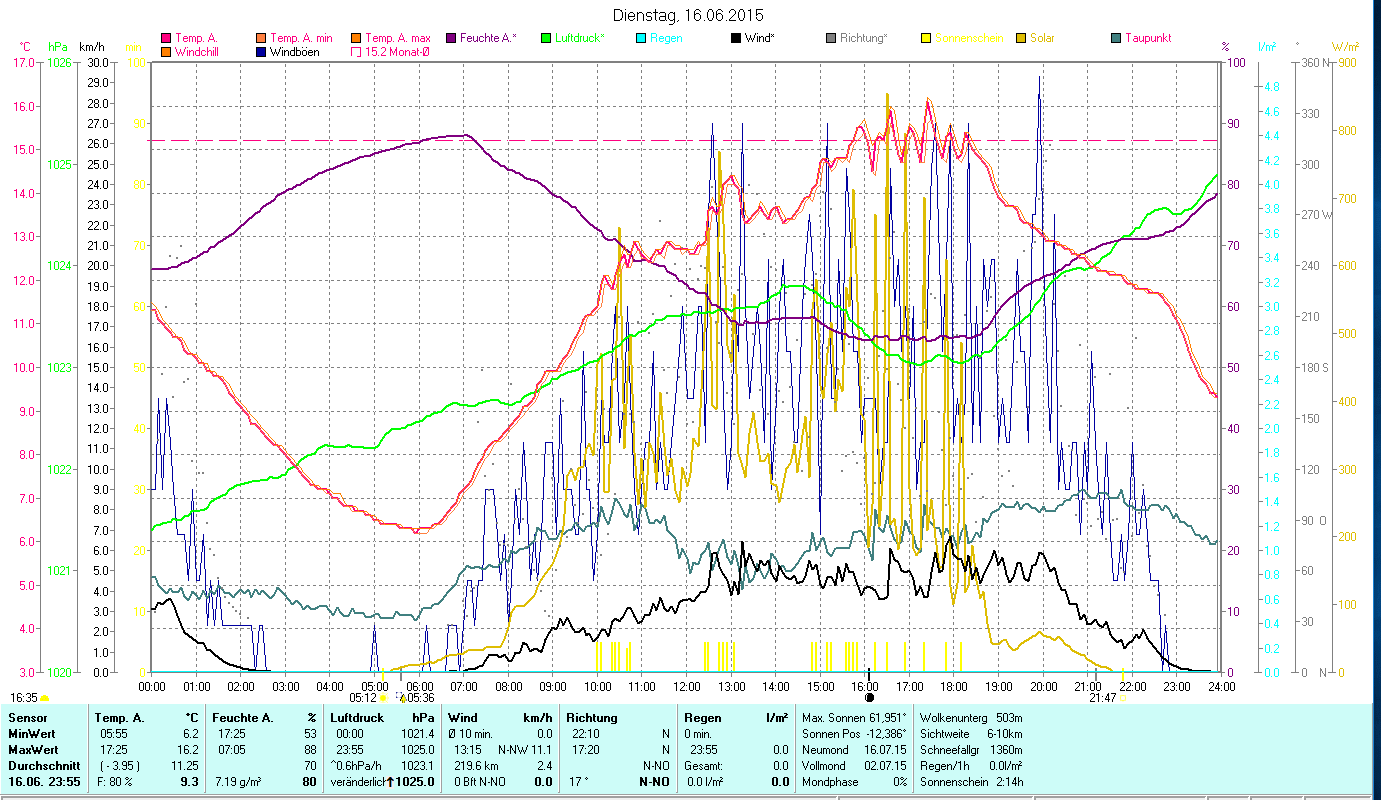This screenshot has width=1381, height=800.
Task: Click the pink Temp. A. legend swatch
Action: pyautogui.click(x=167, y=38)
